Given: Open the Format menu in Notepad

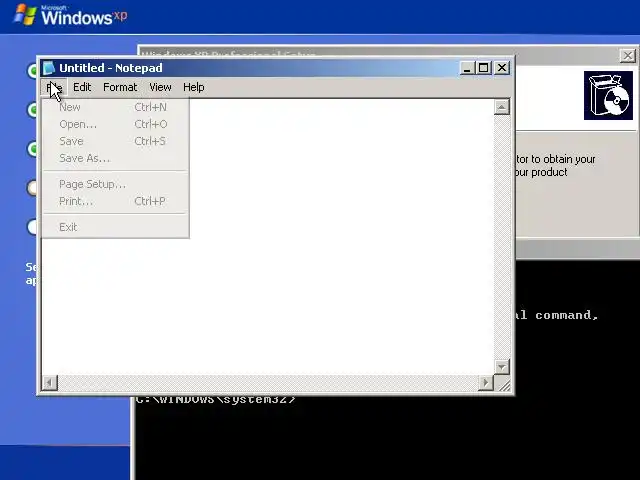Looking at the screenshot, I should (x=120, y=87).
